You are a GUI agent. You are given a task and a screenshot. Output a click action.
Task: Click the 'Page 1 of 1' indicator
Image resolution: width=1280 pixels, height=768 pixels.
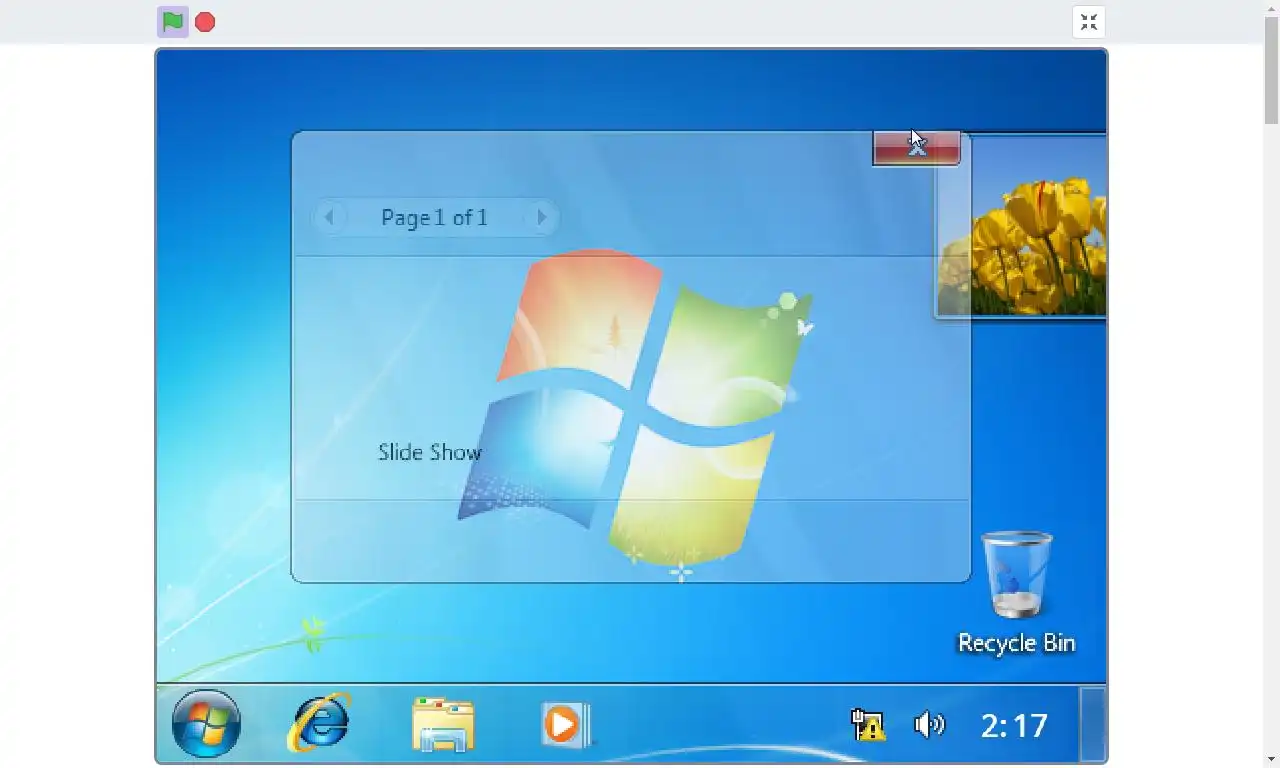[434, 217]
